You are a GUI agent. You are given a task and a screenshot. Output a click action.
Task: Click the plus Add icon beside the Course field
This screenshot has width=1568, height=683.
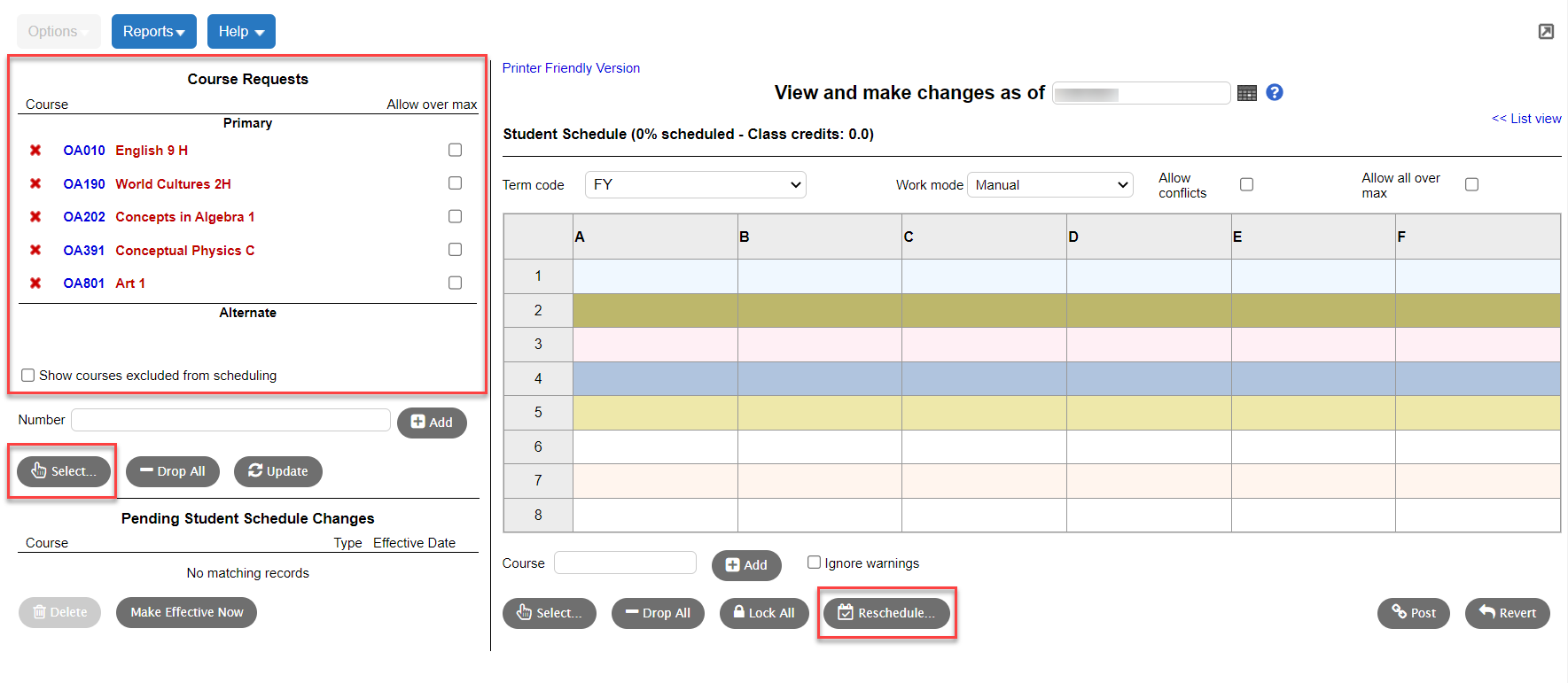pos(732,565)
